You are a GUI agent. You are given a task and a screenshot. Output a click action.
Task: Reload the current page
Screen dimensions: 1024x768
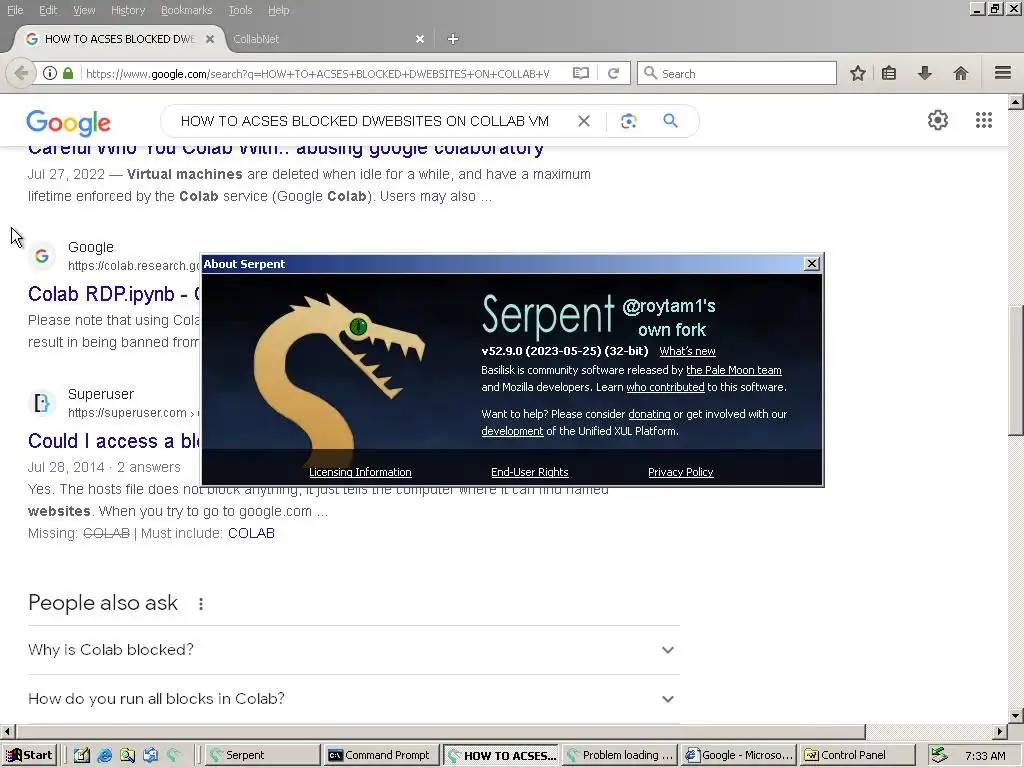[613, 73]
